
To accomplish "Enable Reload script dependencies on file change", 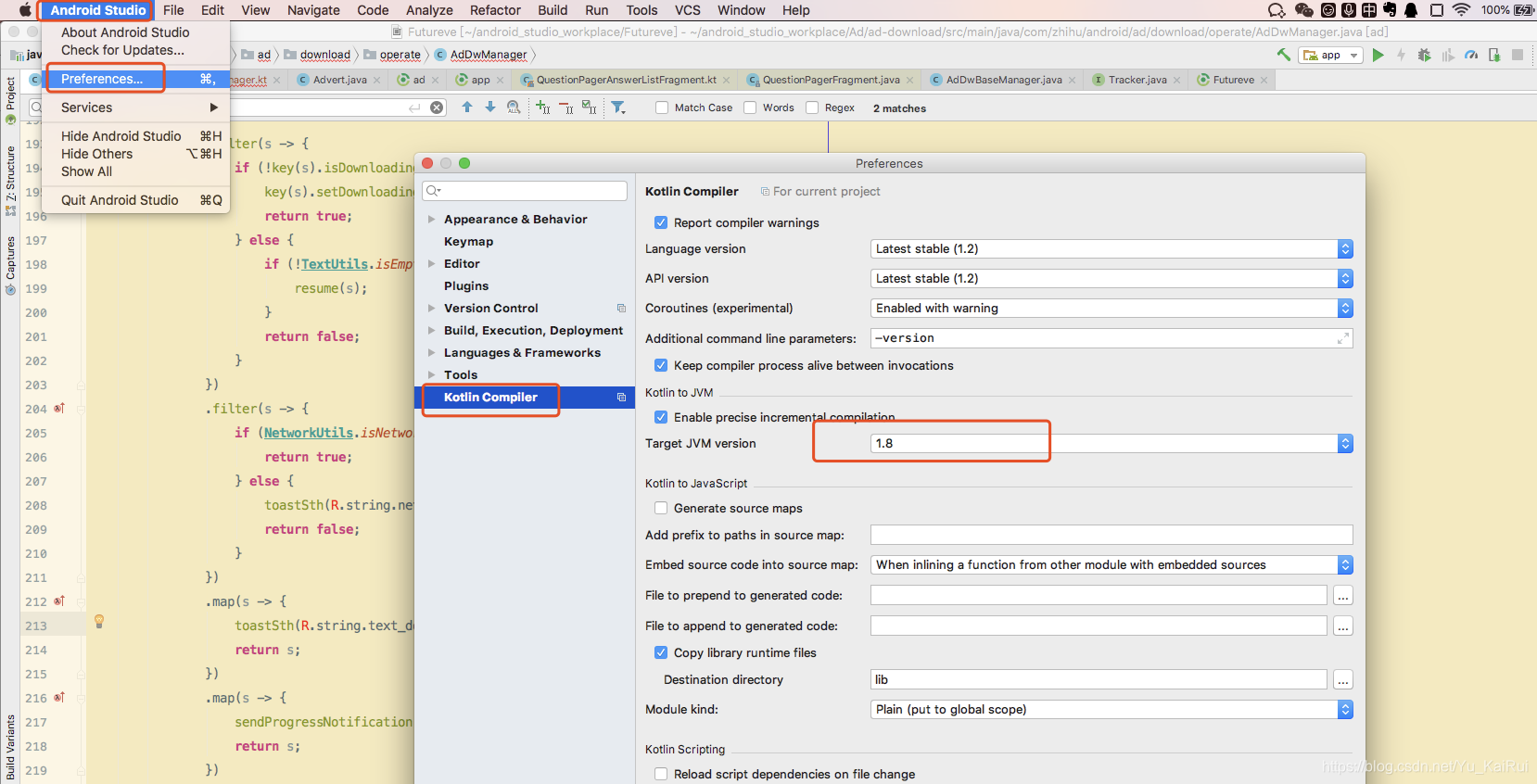I will click(661, 774).
